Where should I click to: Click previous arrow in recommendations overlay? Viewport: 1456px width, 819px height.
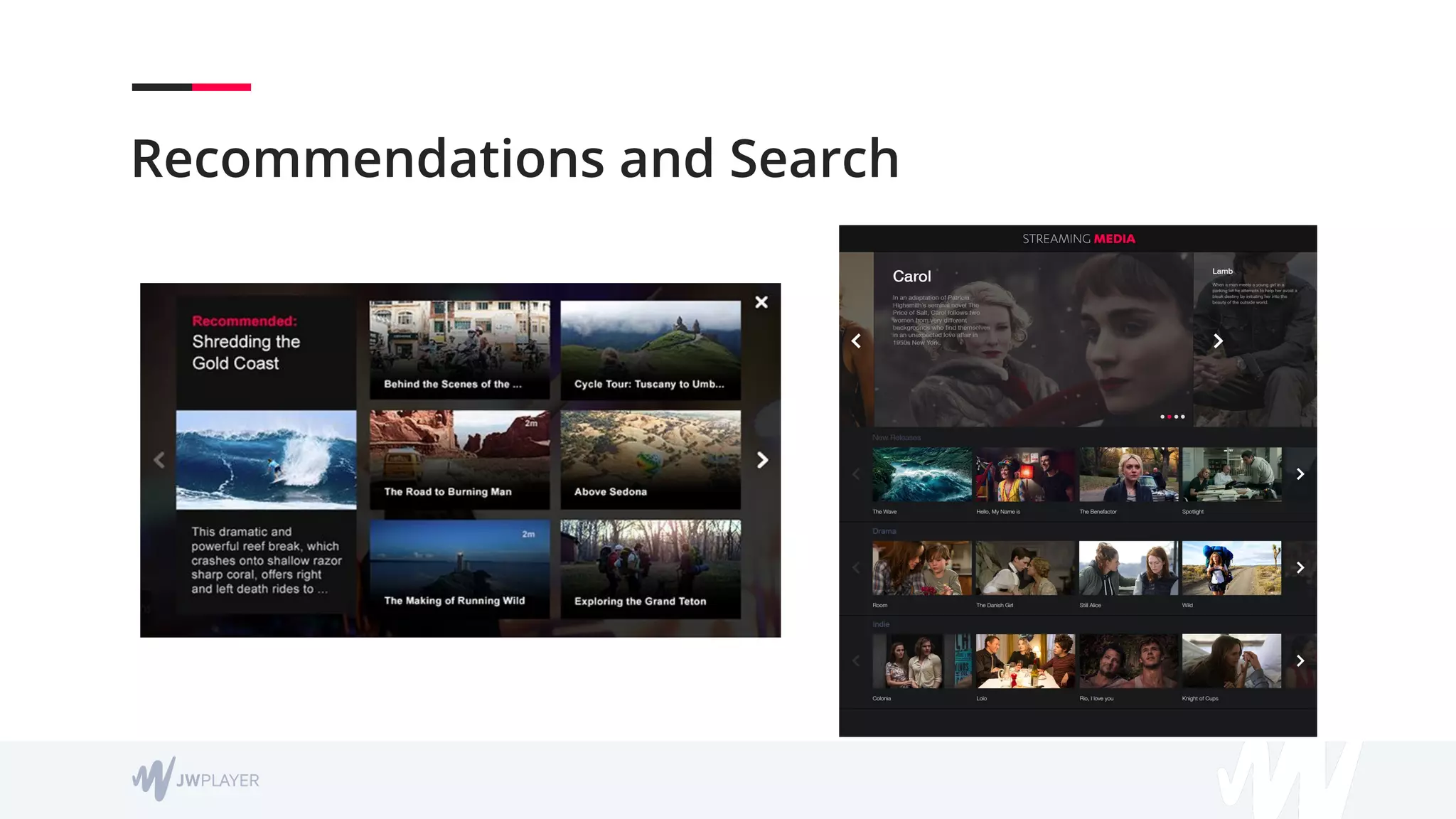159,460
